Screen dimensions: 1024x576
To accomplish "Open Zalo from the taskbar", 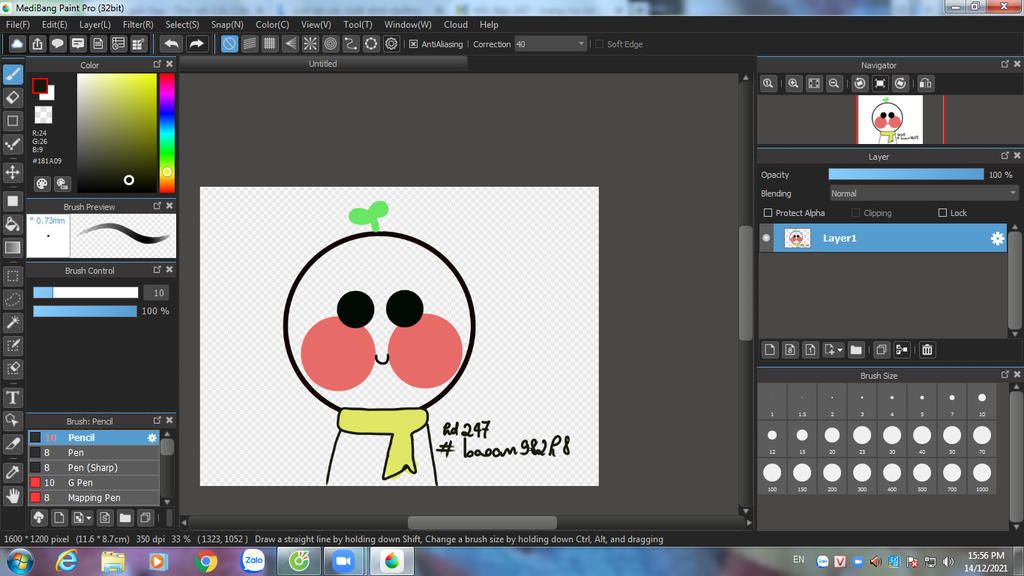I will 253,561.
